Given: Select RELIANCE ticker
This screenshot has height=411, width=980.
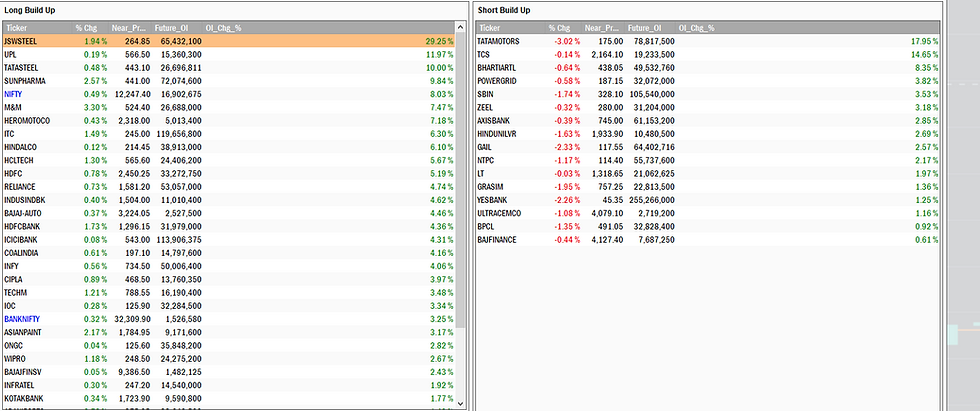Looking at the screenshot, I should 20,187.
